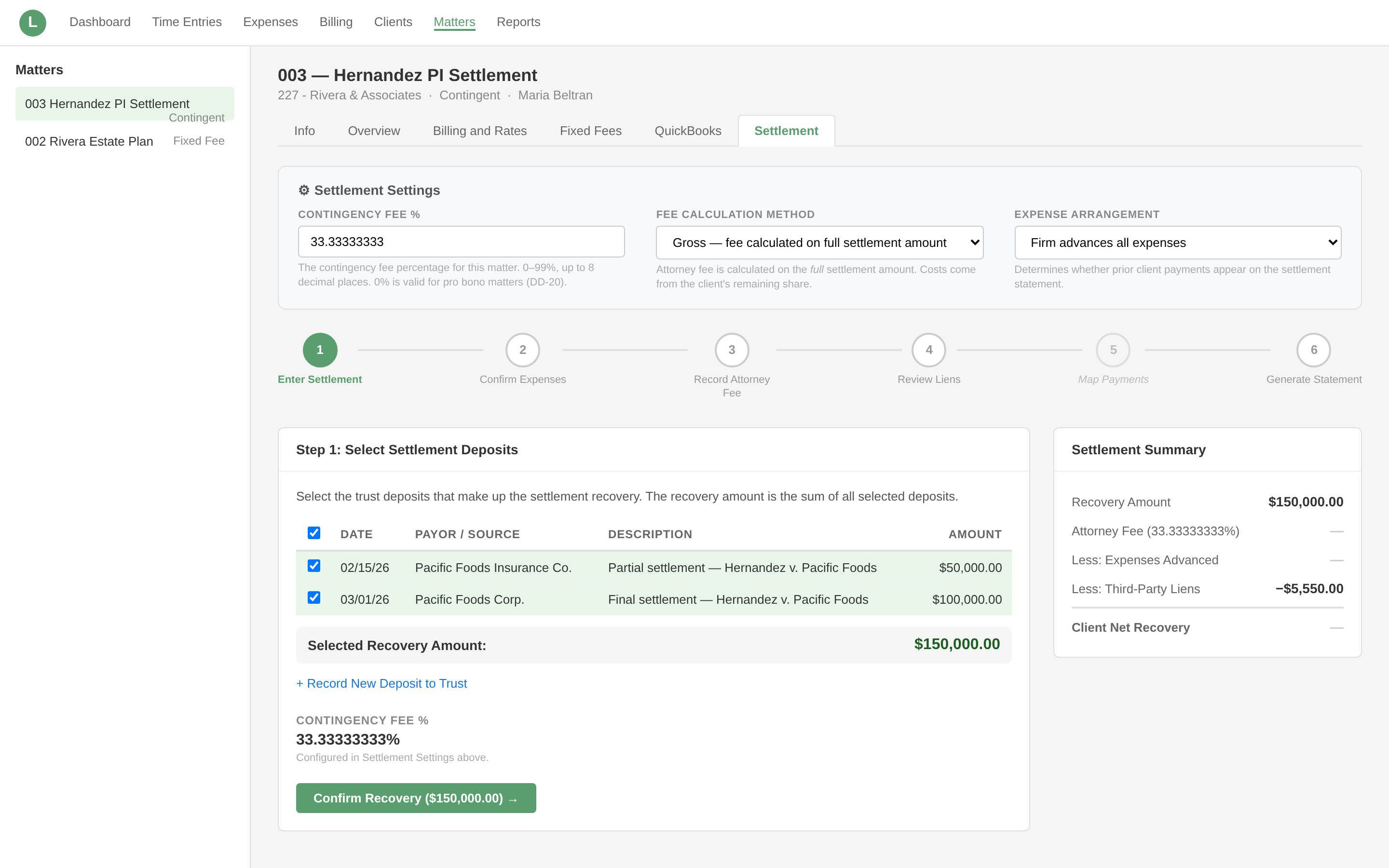This screenshot has height=868, width=1389.
Task: Click the green L logo avatar
Action: click(x=33, y=22)
